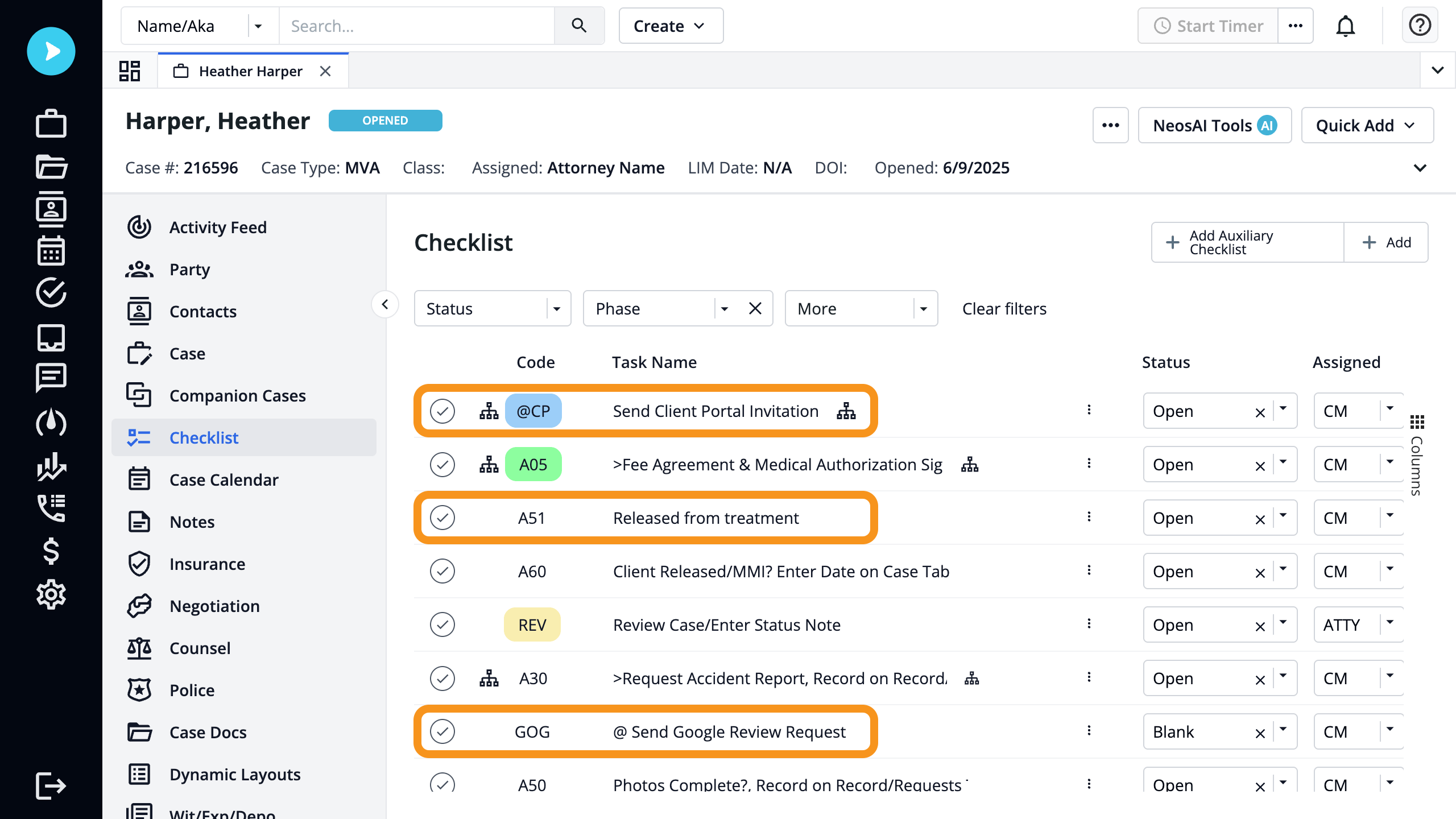Mark Released from treatment task complete
1456x819 pixels.
point(443,518)
